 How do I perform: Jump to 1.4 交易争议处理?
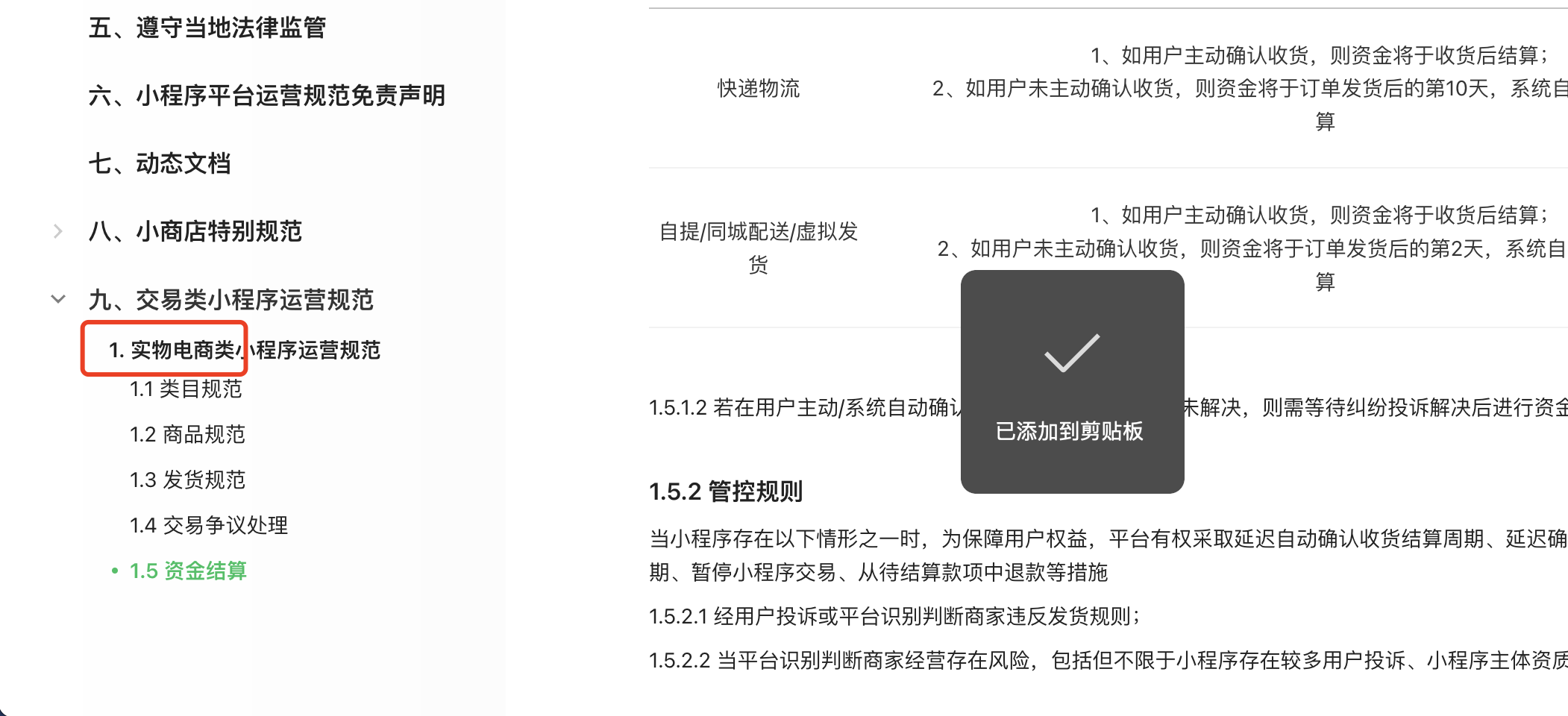(x=209, y=525)
